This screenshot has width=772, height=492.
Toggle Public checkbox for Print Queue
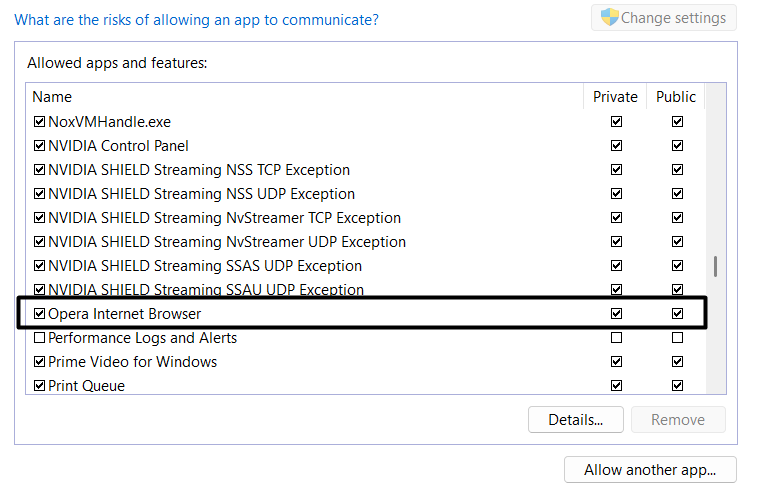click(x=677, y=386)
